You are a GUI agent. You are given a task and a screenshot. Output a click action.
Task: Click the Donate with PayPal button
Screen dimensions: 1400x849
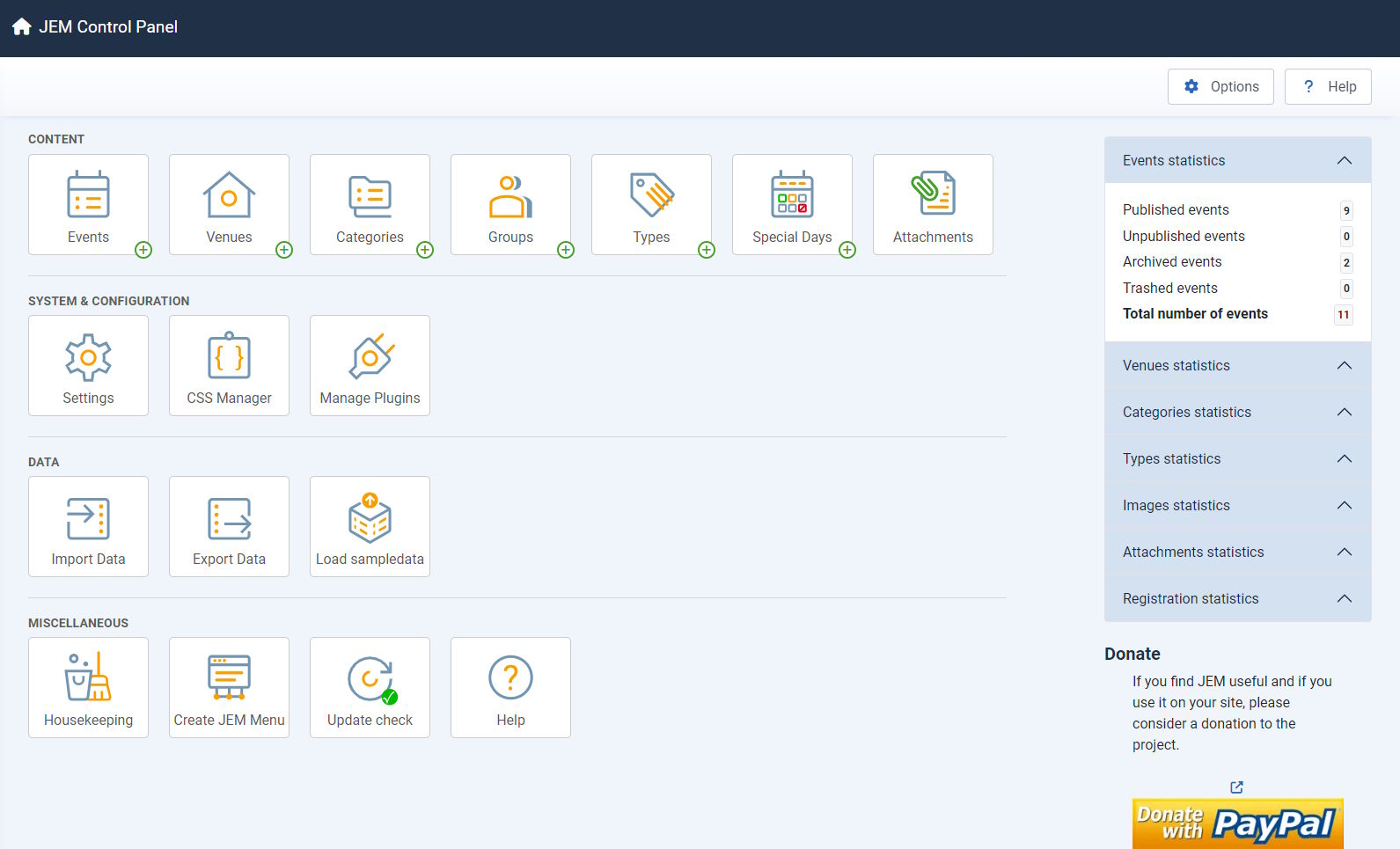point(1237,823)
